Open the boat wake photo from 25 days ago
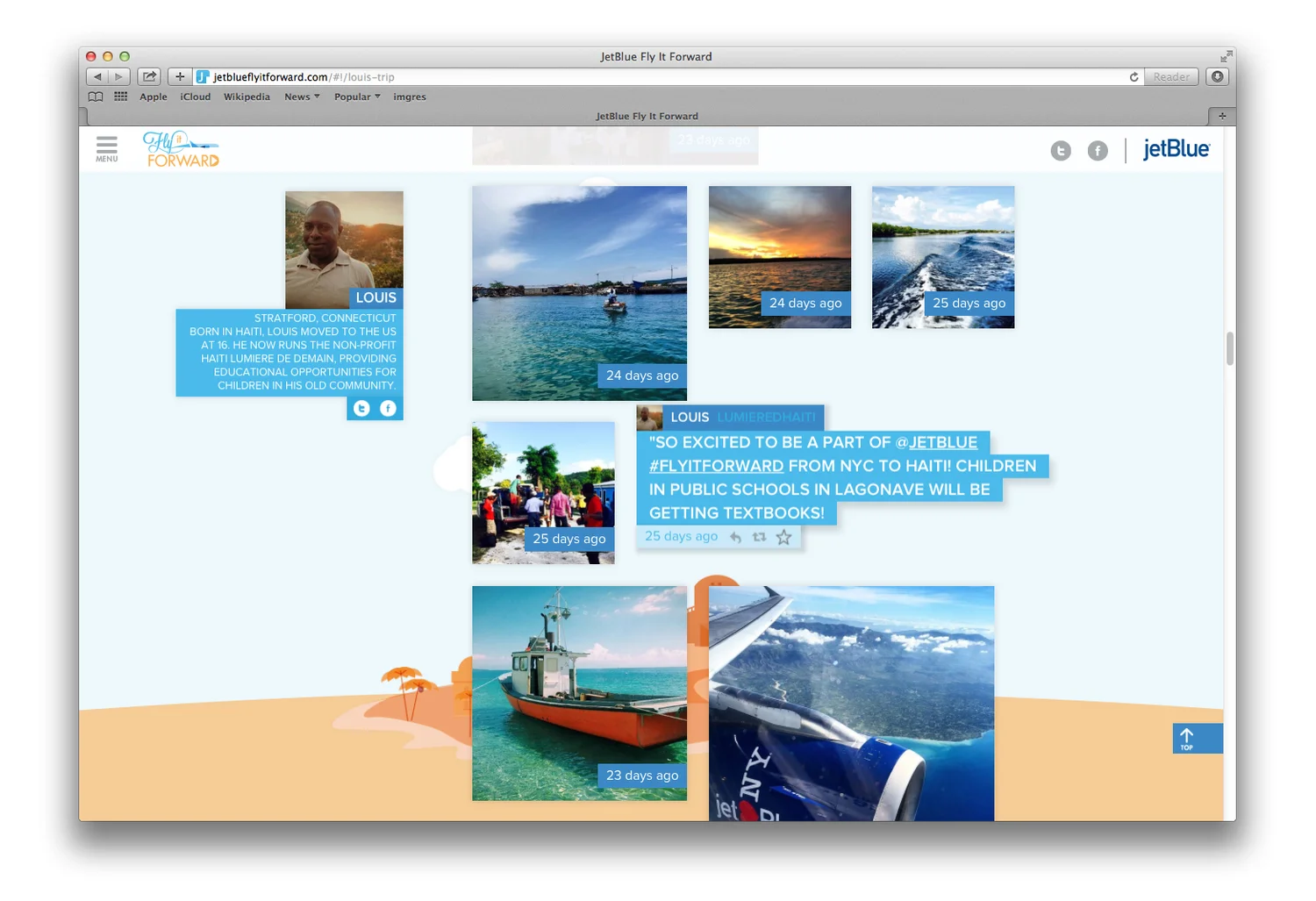1316x901 pixels. pos(943,257)
